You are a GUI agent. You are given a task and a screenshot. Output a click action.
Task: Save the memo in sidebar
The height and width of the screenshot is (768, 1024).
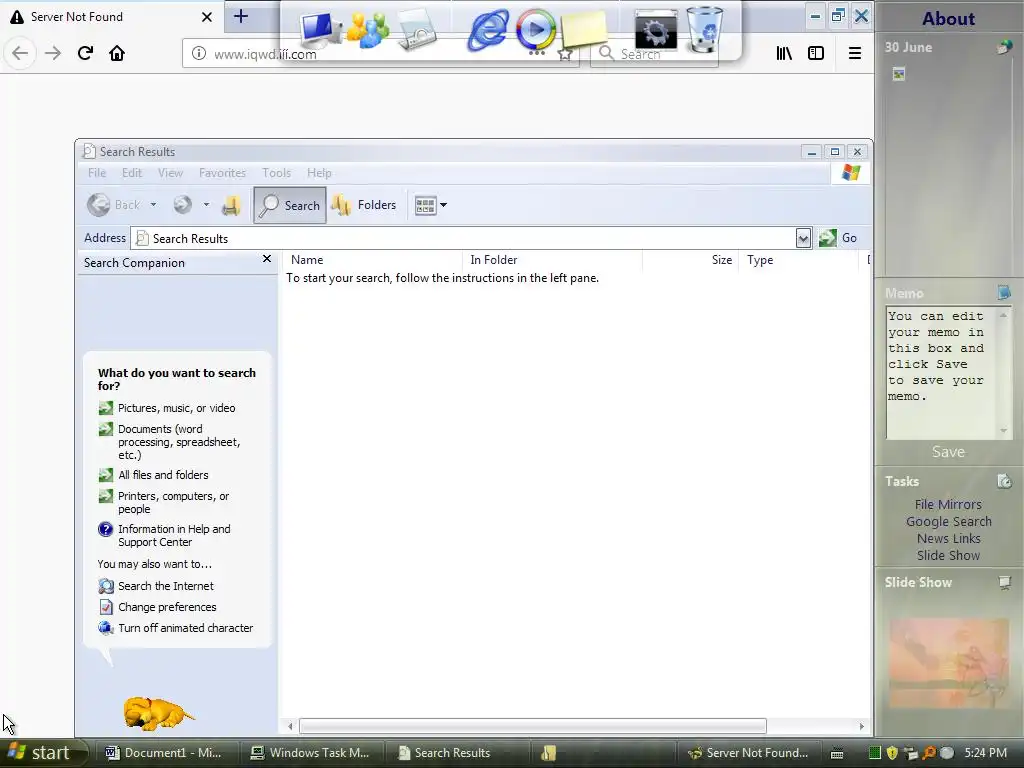(948, 452)
